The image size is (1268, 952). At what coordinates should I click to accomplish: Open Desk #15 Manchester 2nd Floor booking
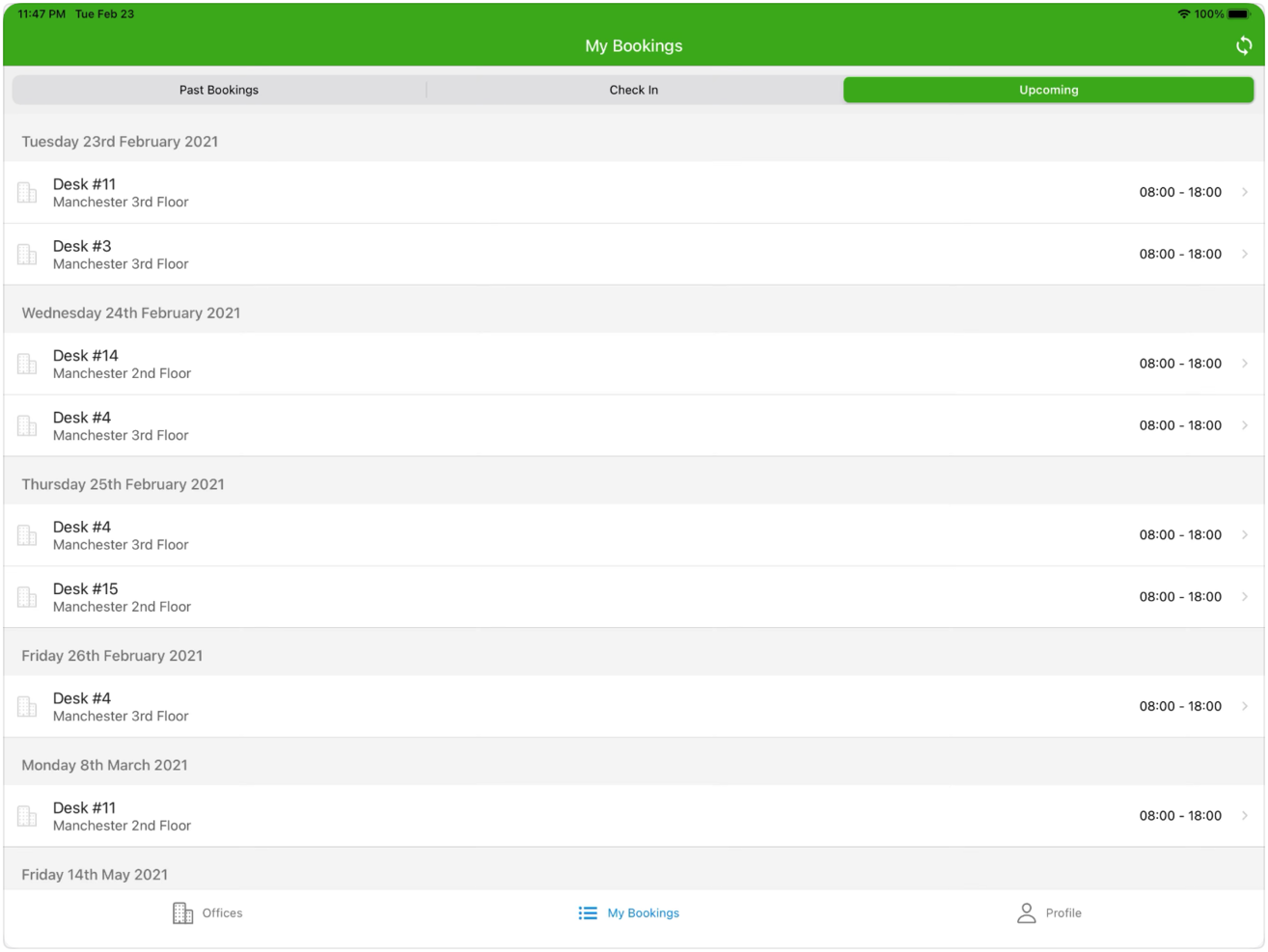point(579,597)
